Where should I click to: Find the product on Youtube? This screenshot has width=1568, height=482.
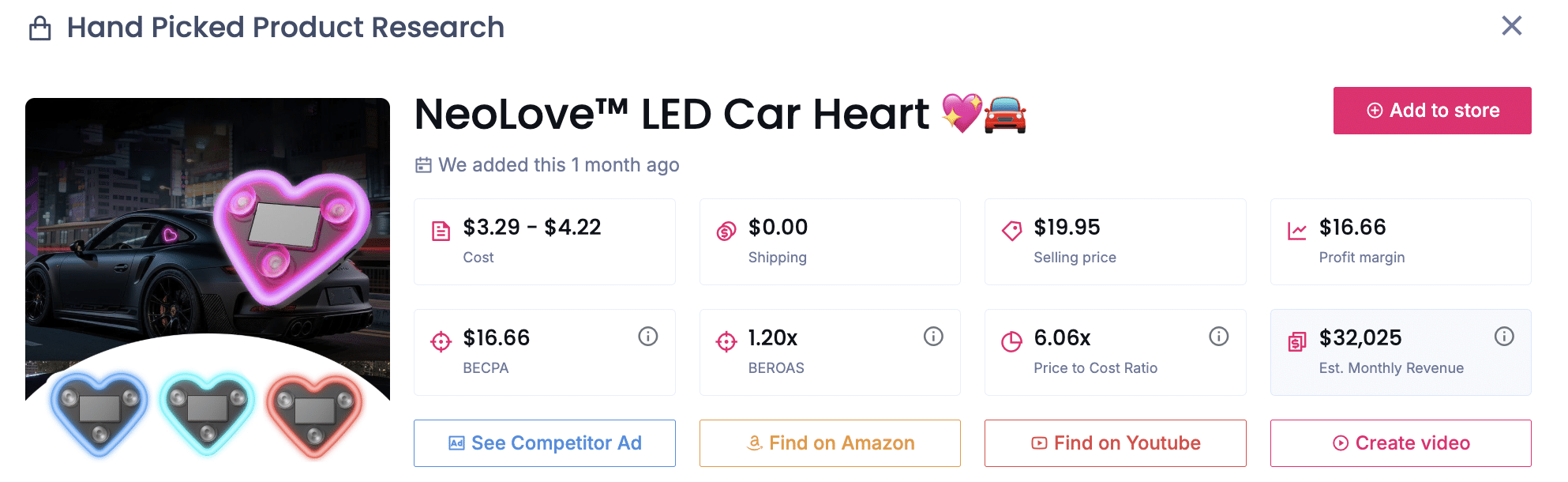[1115, 443]
